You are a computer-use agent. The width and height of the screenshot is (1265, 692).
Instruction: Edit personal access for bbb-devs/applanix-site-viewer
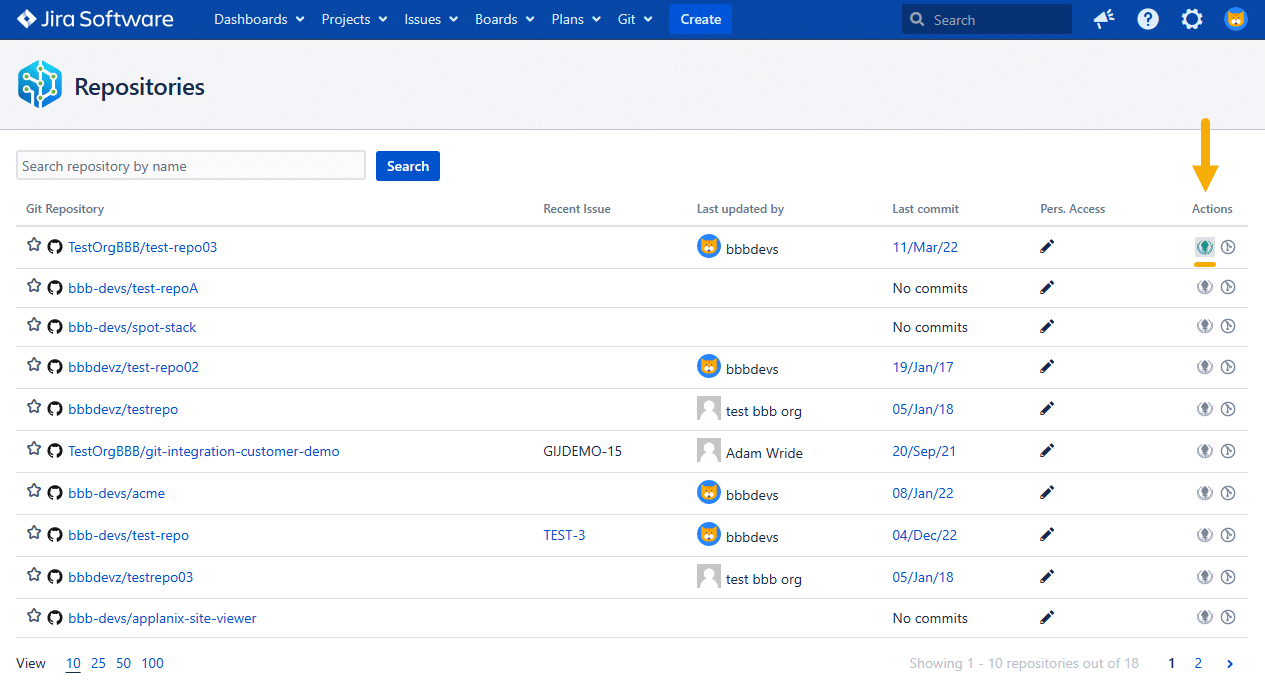click(1047, 618)
